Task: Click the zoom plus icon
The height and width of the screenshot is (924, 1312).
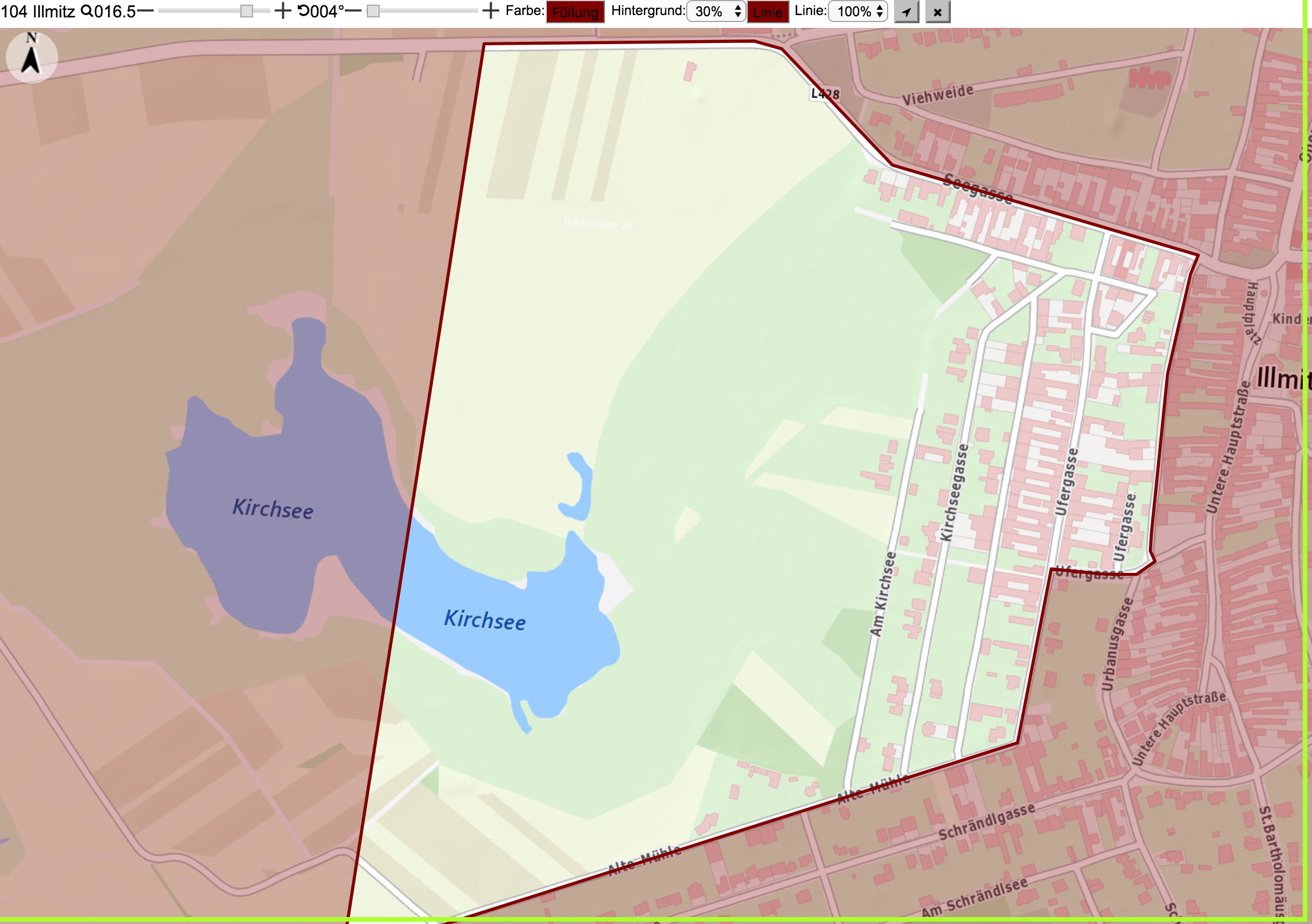Action: pyautogui.click(x=283, y=11)
